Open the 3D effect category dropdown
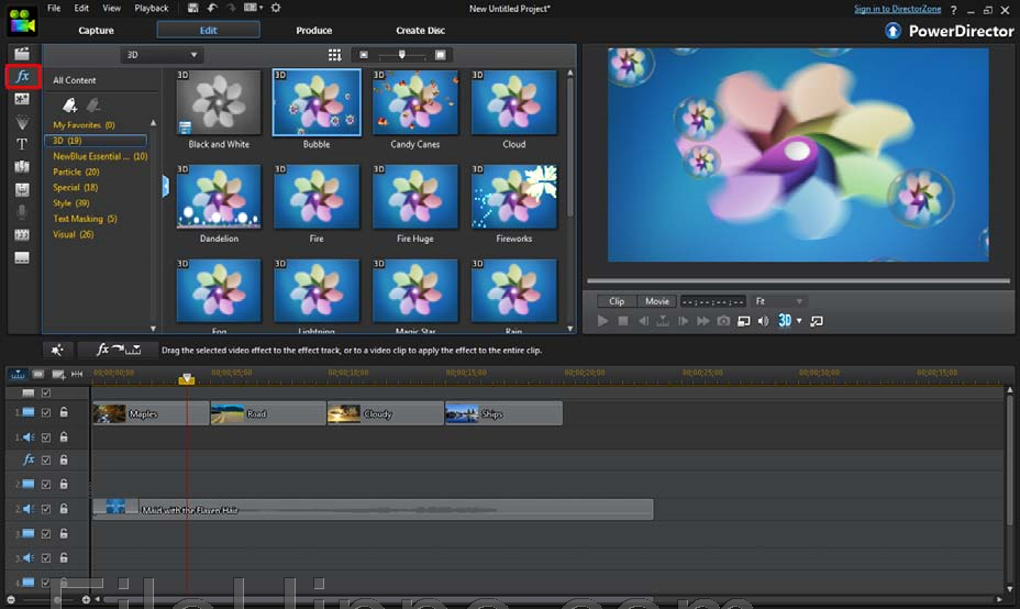The height and width of the screenshot is (609, 1020). (160, 55)
